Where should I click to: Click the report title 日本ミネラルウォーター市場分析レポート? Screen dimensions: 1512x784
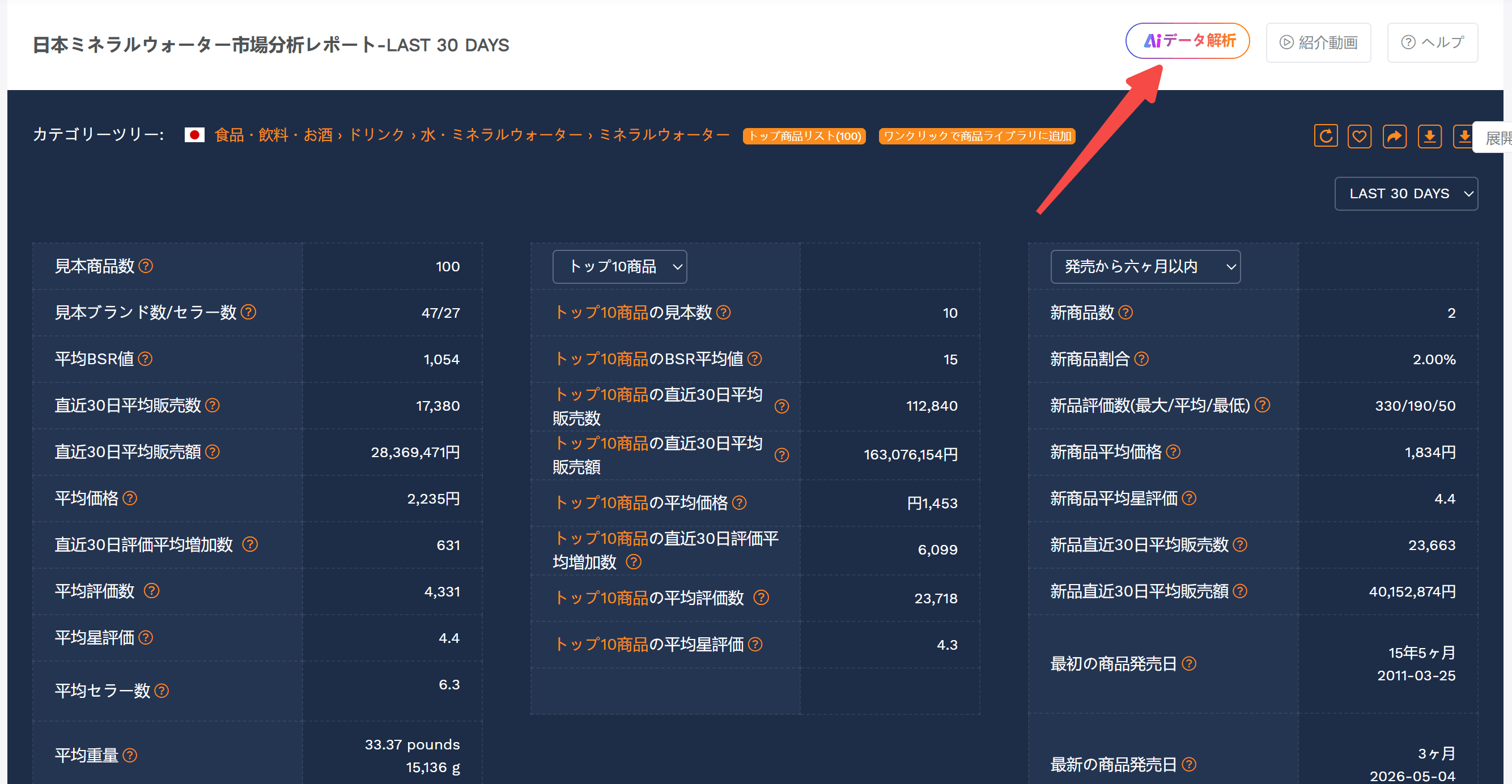tap(204, 45)
